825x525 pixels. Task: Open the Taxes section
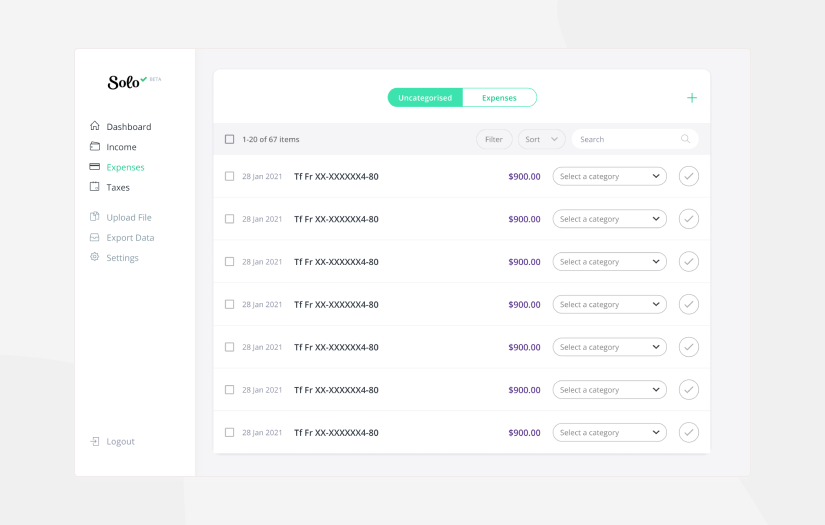click(109, 187)
